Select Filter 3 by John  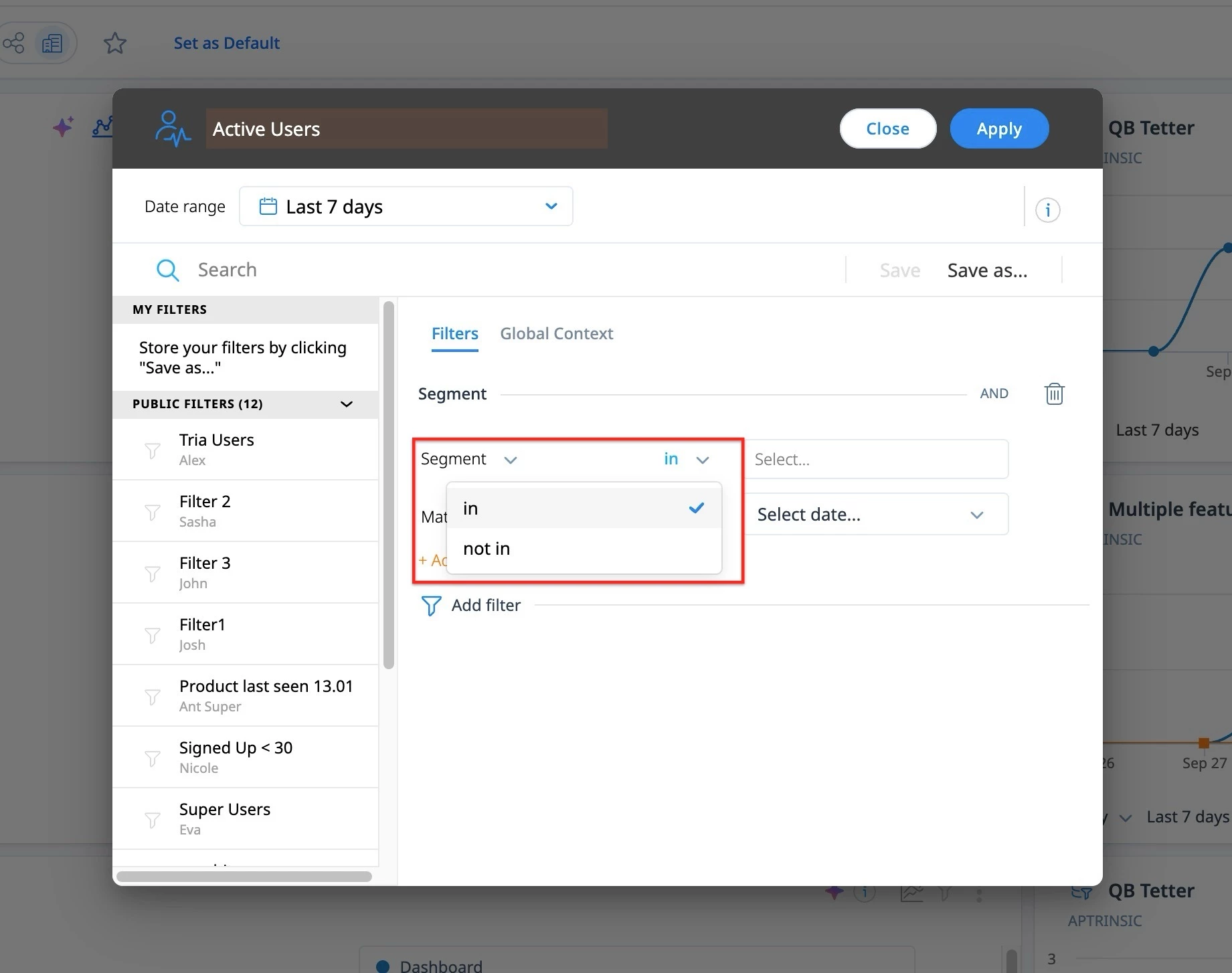point(245,572)
